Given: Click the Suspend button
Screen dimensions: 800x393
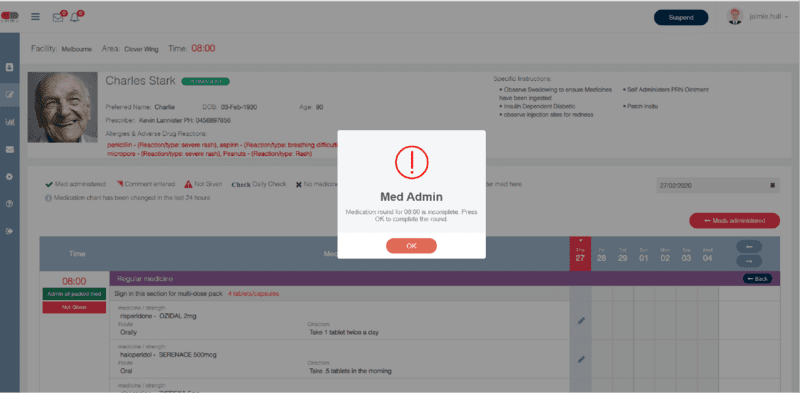Looking at the screenshot, I should (681, 17).
